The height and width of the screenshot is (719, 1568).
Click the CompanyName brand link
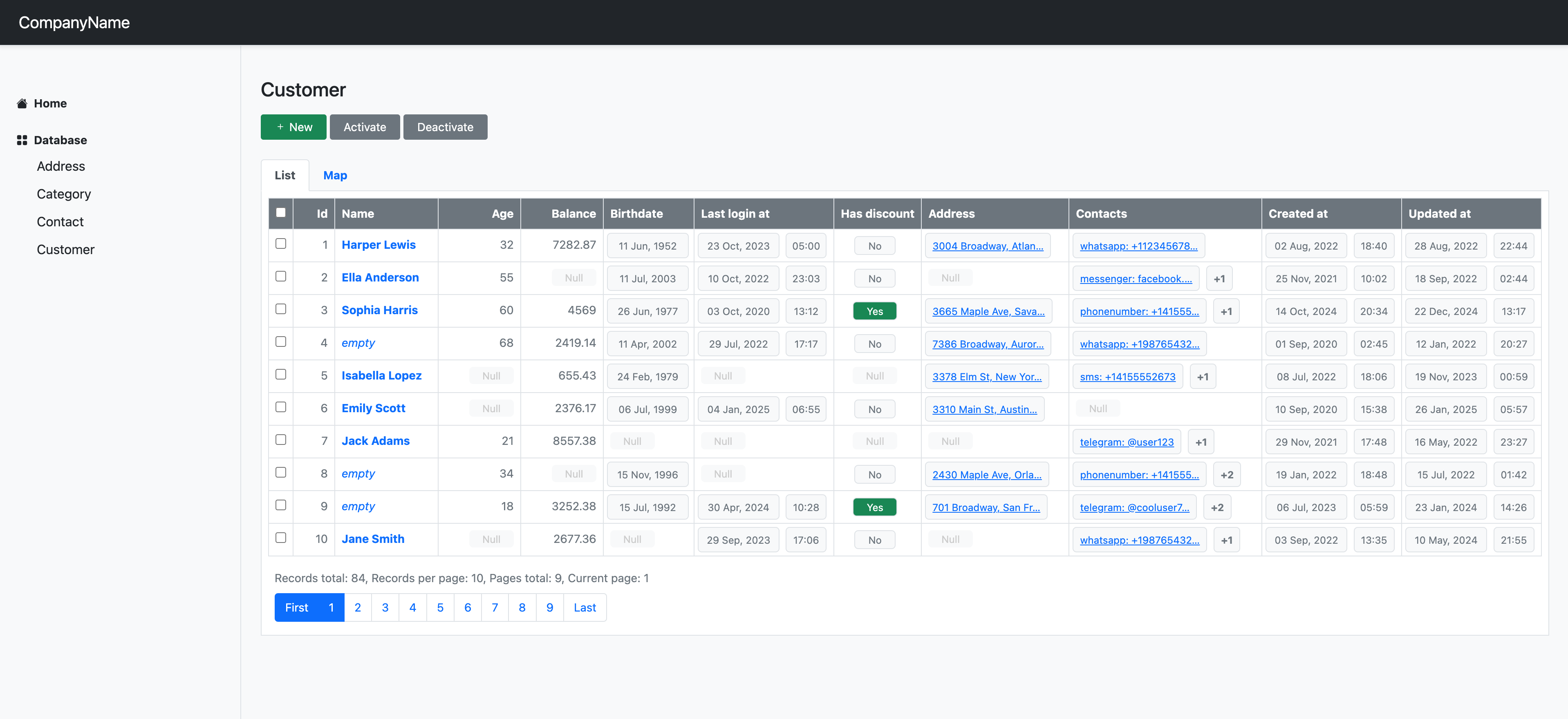click(x=74, y=22)
